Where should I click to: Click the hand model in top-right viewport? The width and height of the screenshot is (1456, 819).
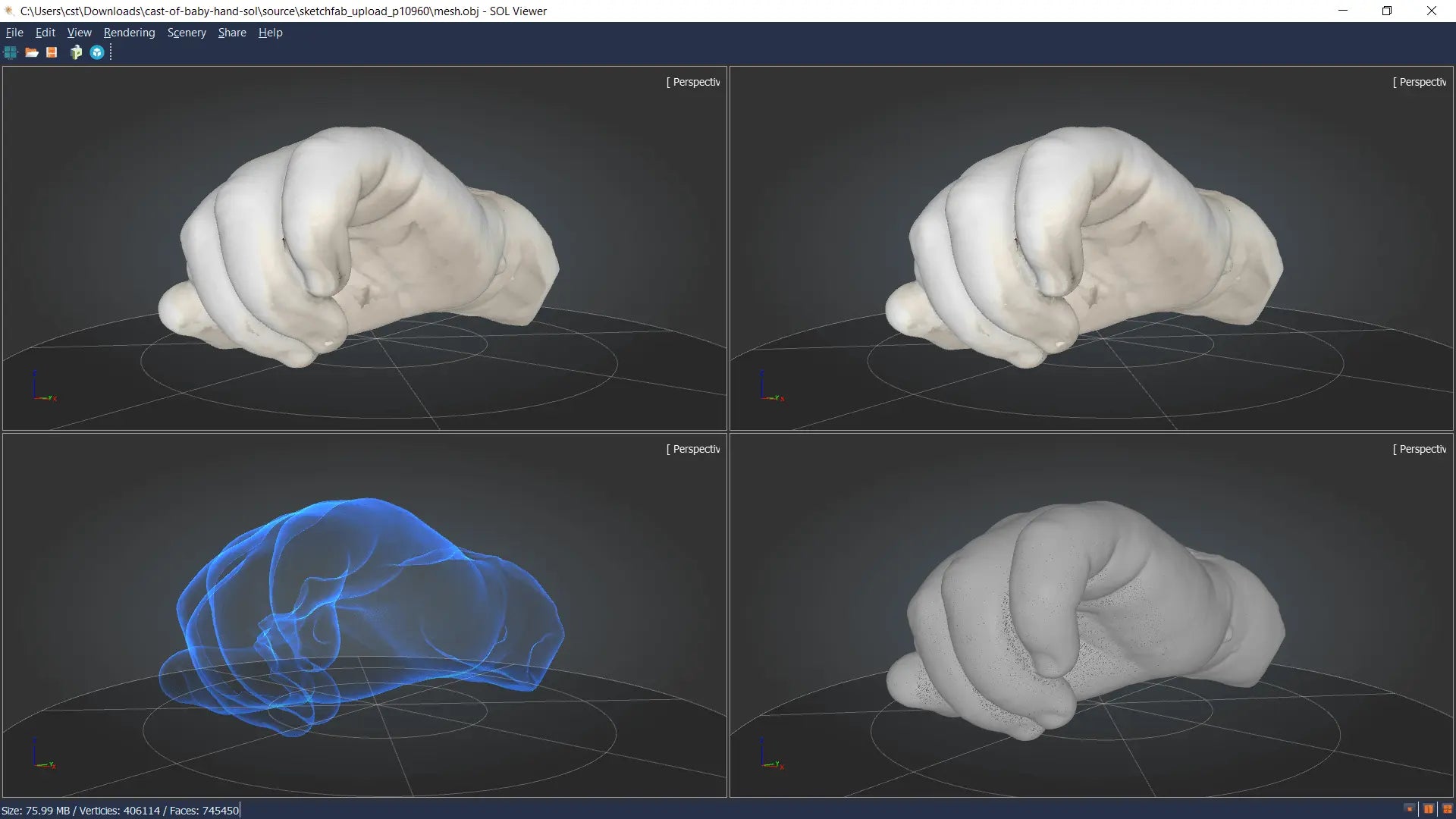pyautogui.click(x=1084, y=246)
